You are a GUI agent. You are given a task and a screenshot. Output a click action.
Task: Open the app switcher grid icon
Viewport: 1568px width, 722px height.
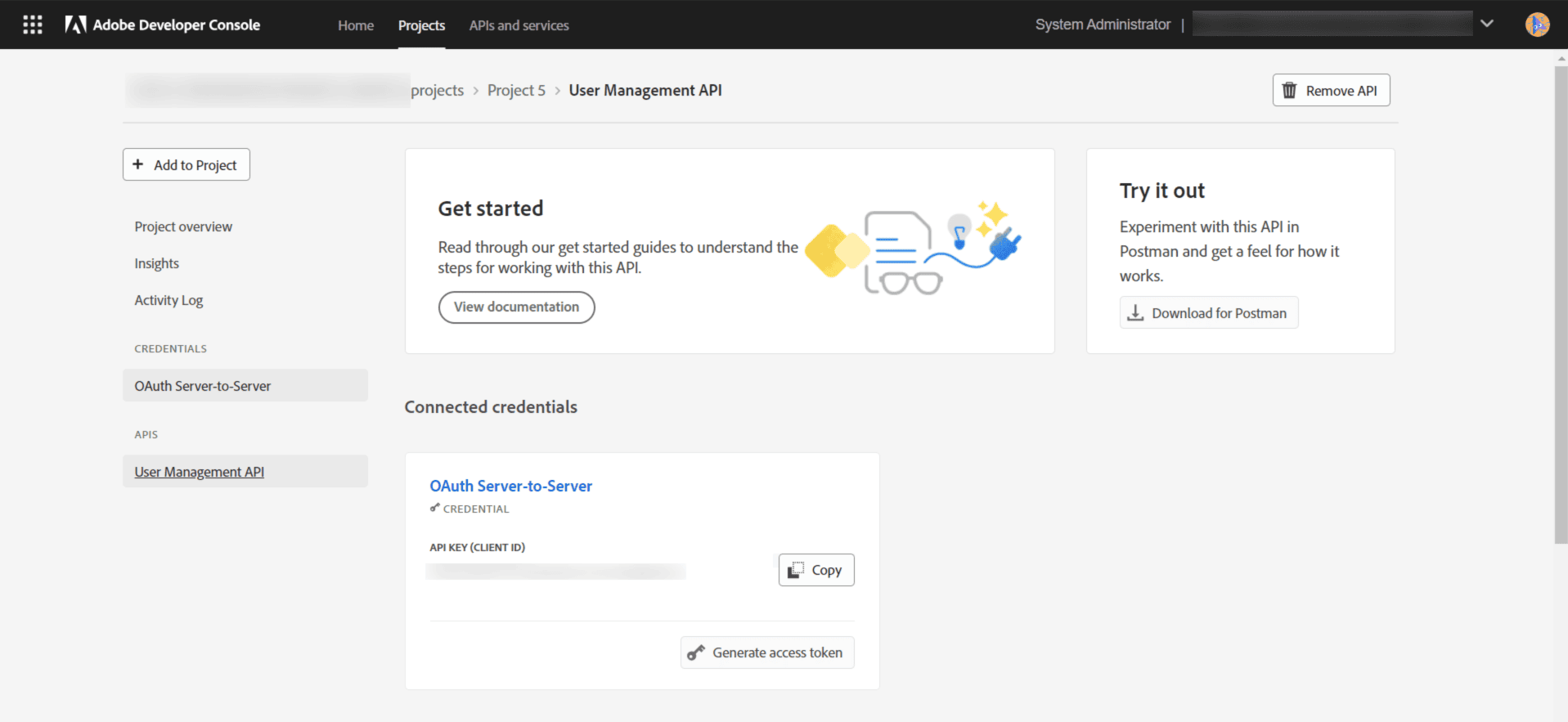[33, 25]
